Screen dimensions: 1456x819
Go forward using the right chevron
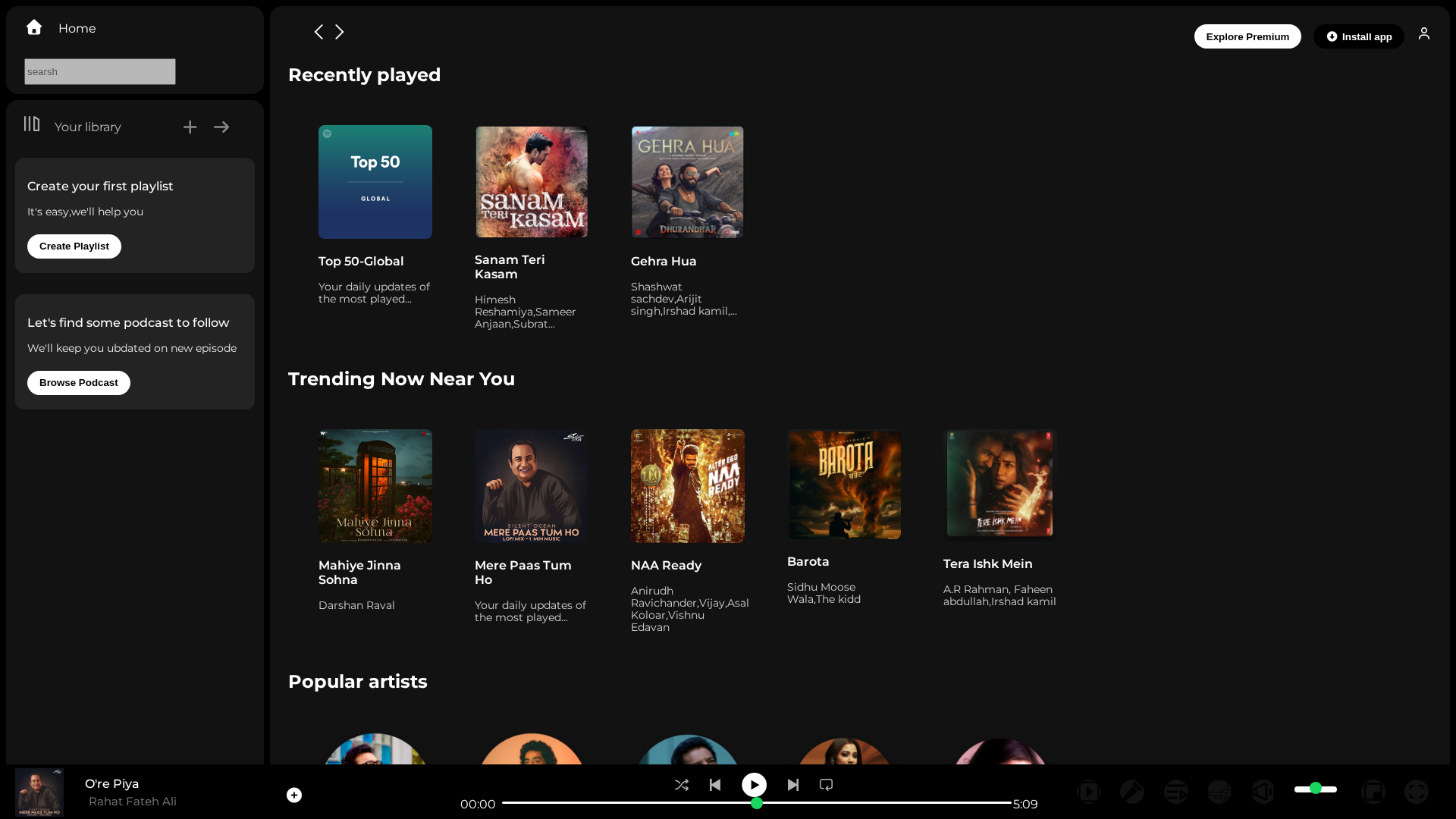(x=340, y=31)
